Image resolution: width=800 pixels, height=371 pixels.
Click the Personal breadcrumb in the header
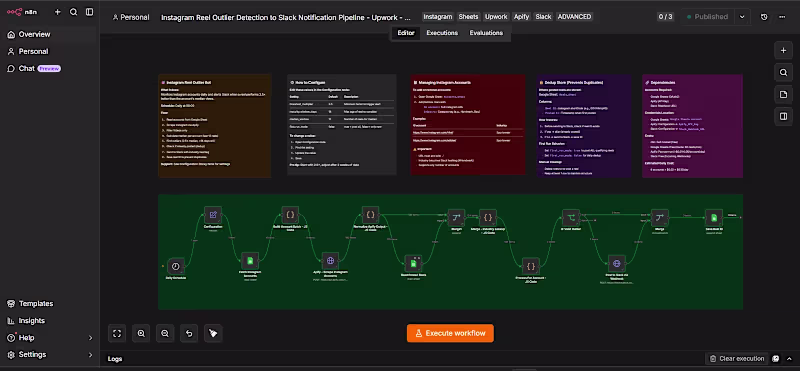[131, 17]
